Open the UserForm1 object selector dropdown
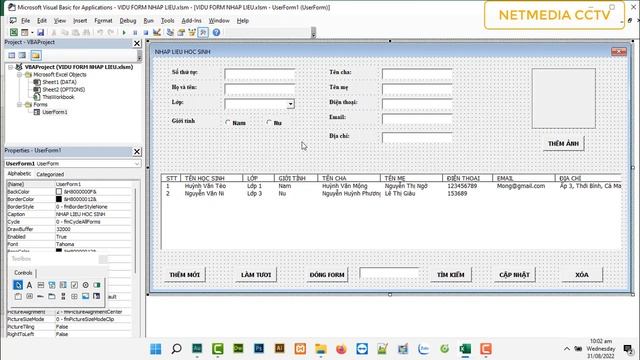The width and height of the screenshot is (640, 360). coord(137,163)
